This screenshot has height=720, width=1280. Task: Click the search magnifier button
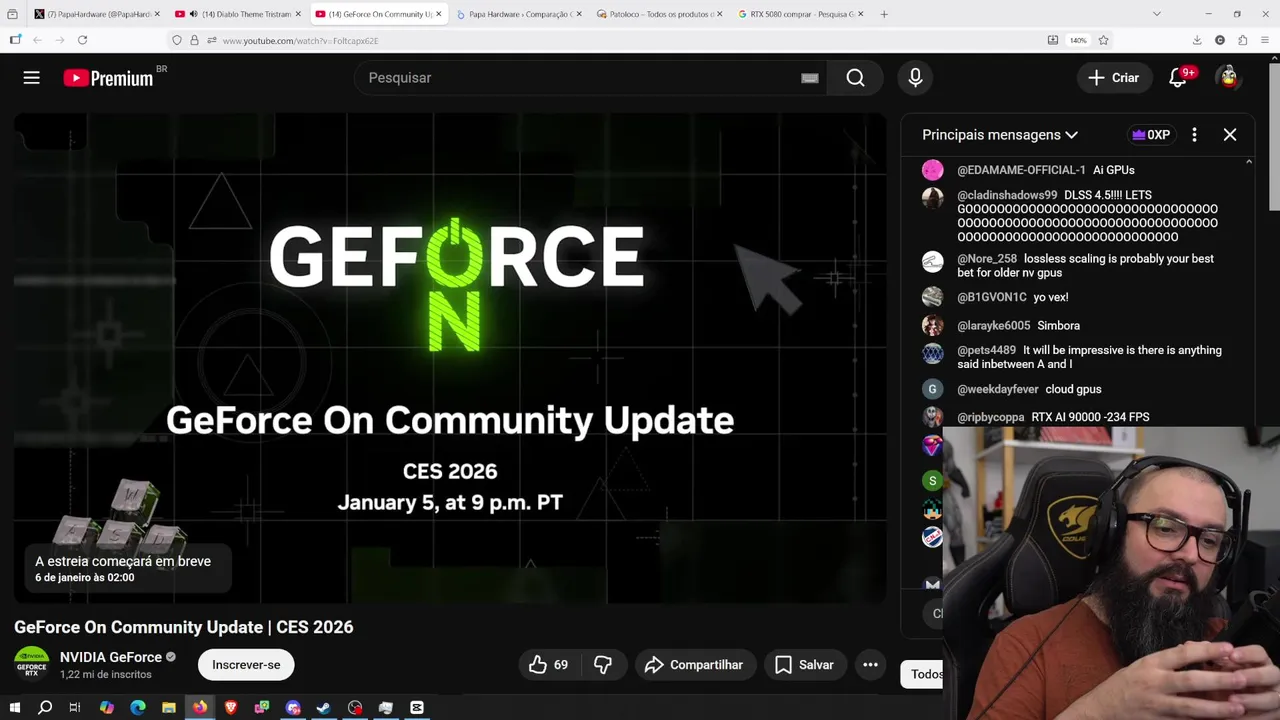click(855, 78)
